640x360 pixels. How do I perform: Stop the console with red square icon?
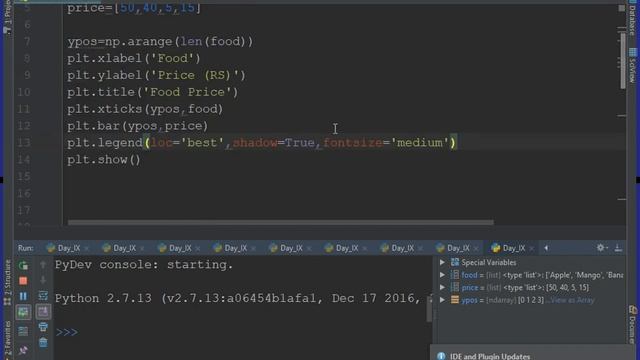tap(23, 281)
